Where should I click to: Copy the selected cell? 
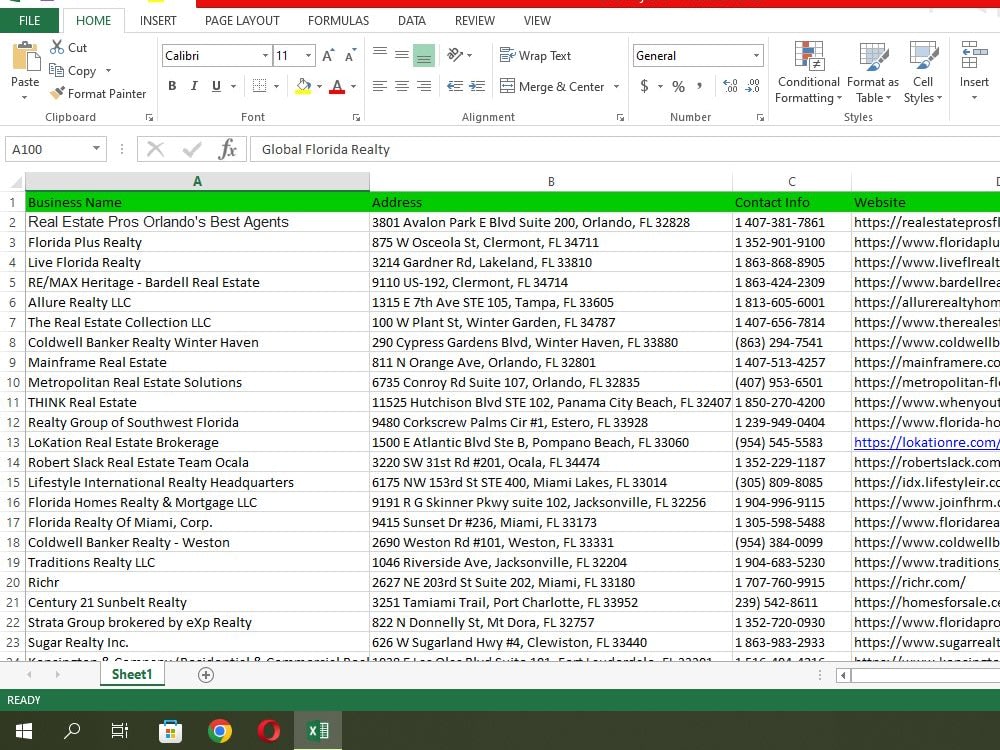click(x=73, y=71)
